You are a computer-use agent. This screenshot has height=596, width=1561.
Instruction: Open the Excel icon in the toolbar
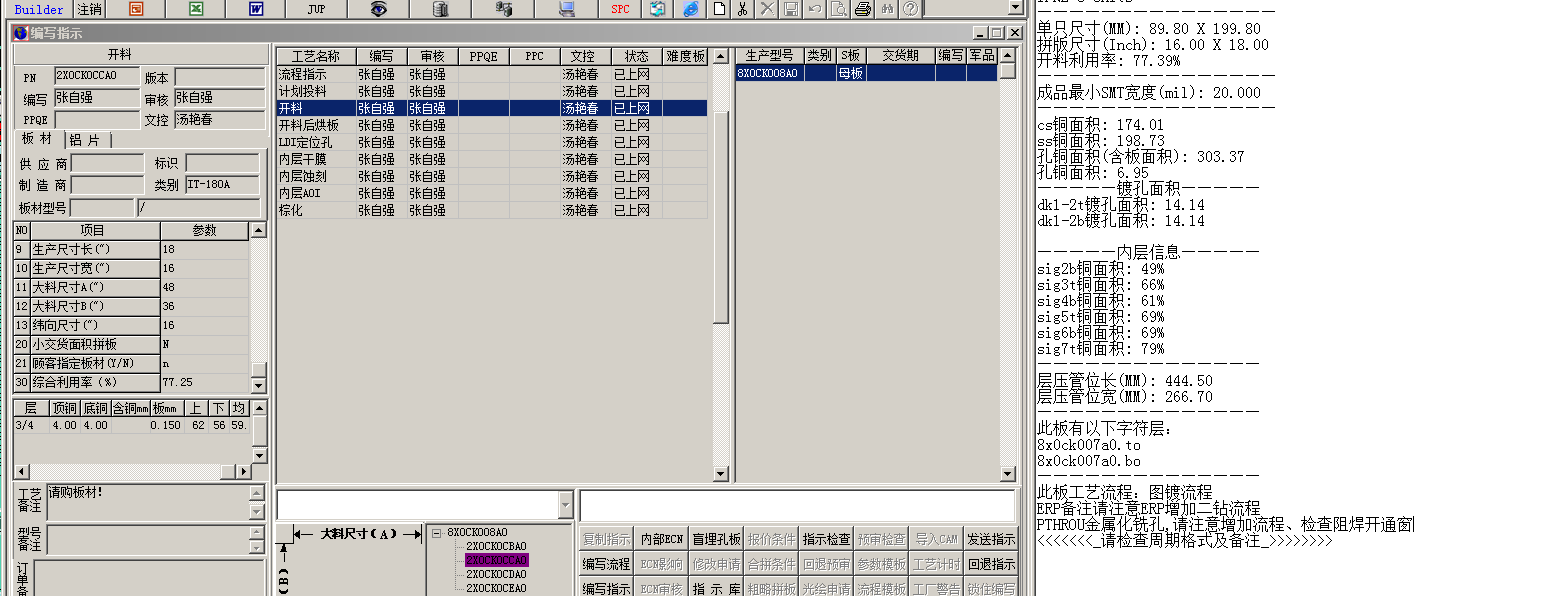pyautogui.click(x=197, y=9)
